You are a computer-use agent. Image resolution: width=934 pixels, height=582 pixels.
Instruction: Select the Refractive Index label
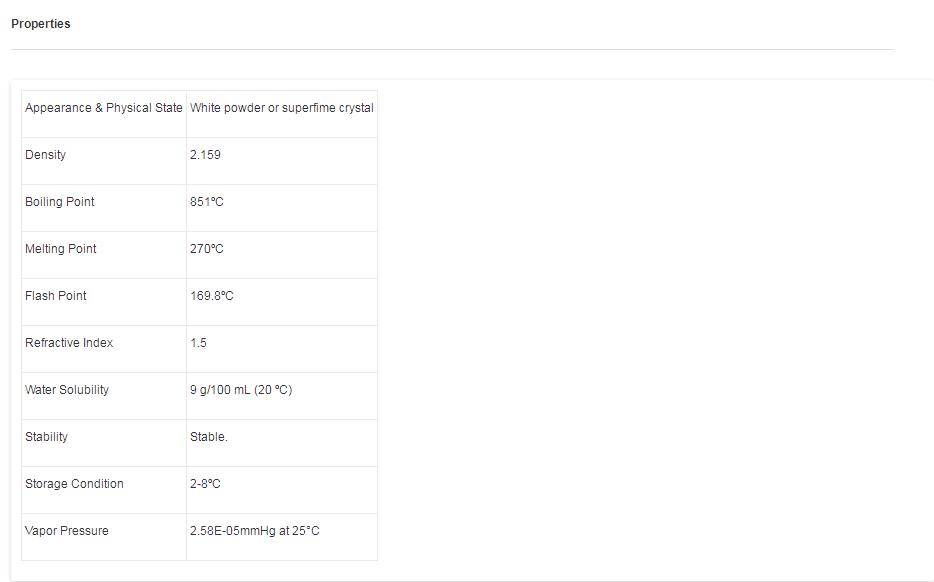(x=69, y=343)
